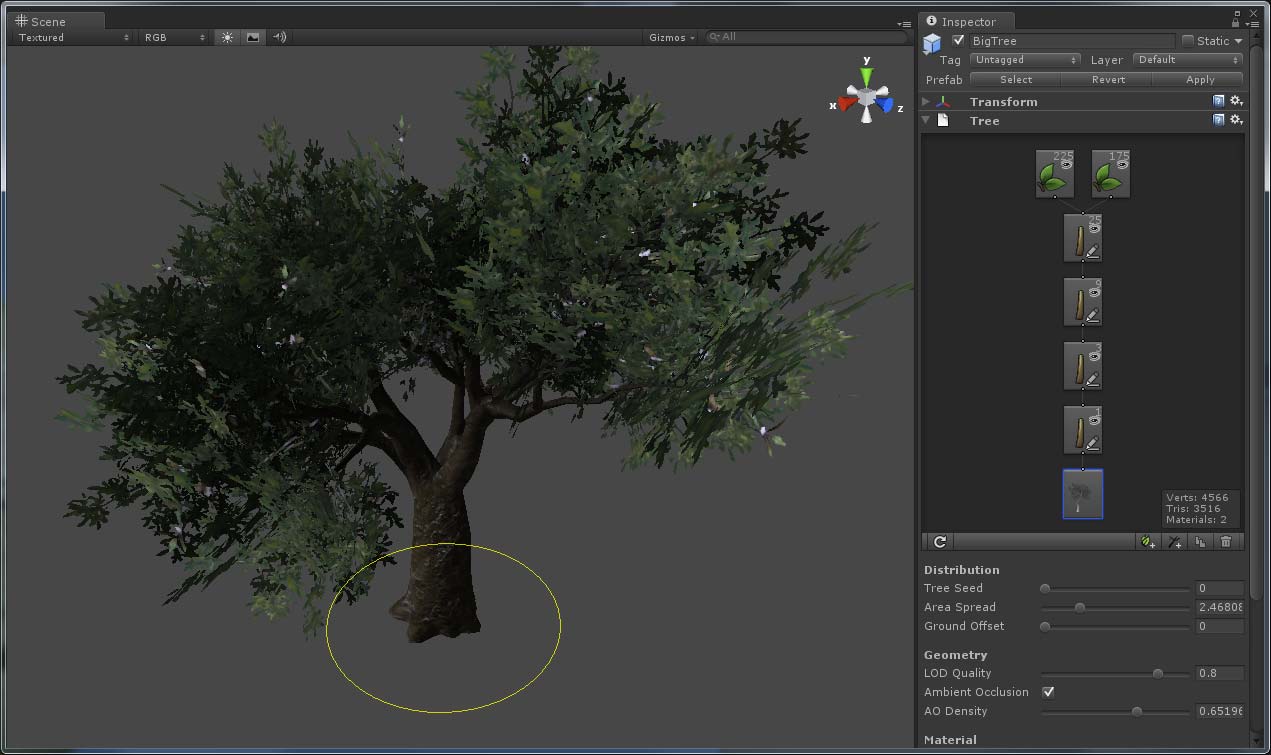Image resolution: width=1271 pixels, height=755 pixels.
Task: Select the tree root node thumbnail
Action: click(x=1082, y=494)
